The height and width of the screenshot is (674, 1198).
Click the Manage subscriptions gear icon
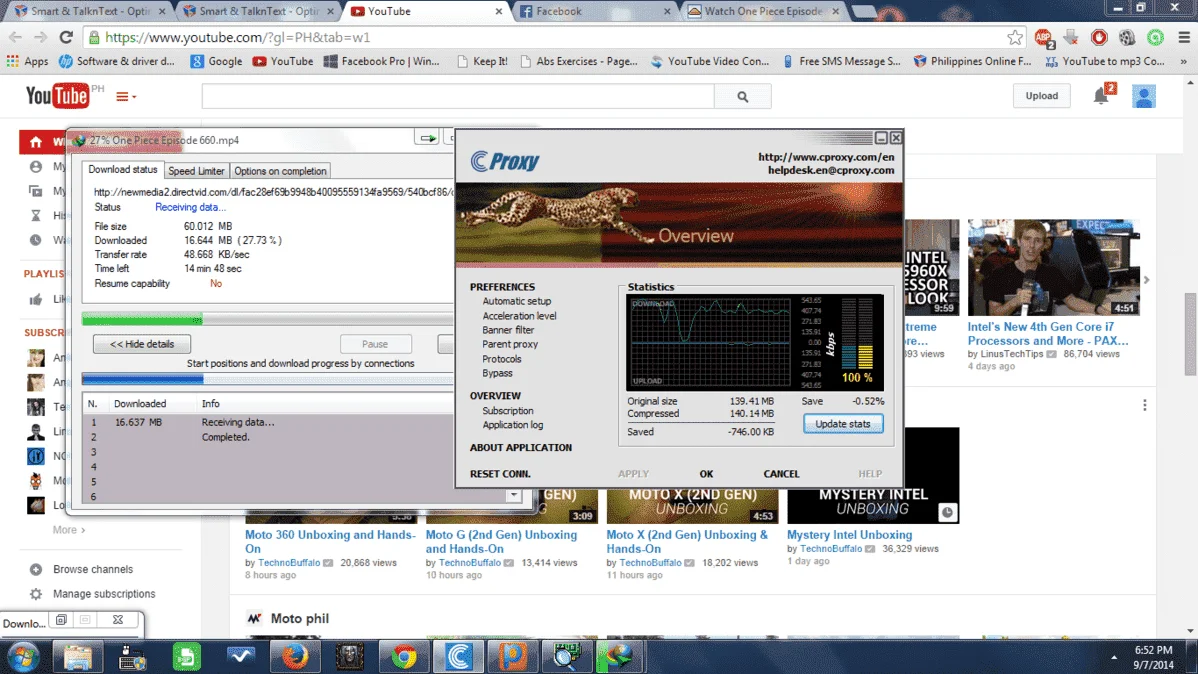(x=36, y=594)
